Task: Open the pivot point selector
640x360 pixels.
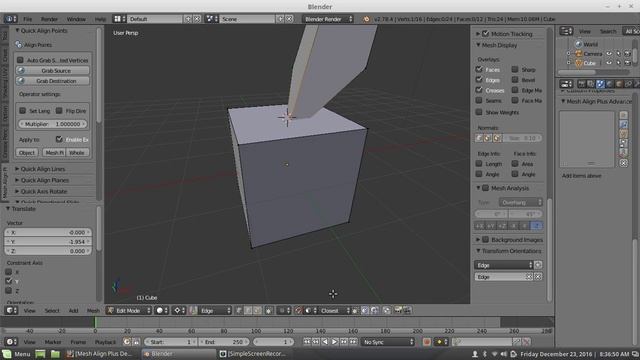Action: [180, 311]
